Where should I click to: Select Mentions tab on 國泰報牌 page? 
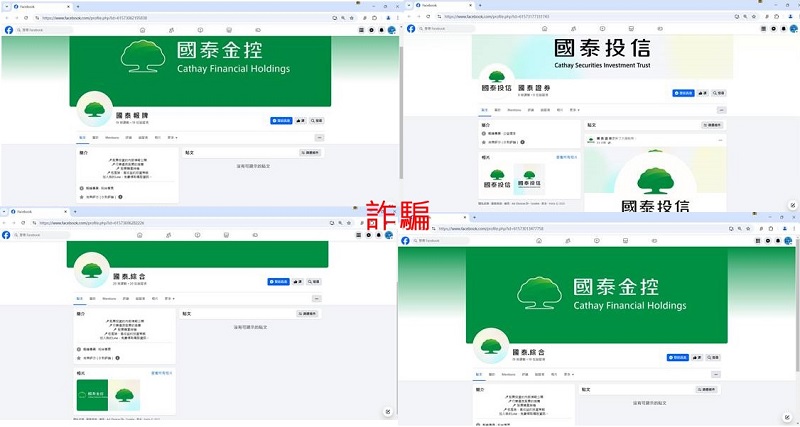[x=112, y=138]
